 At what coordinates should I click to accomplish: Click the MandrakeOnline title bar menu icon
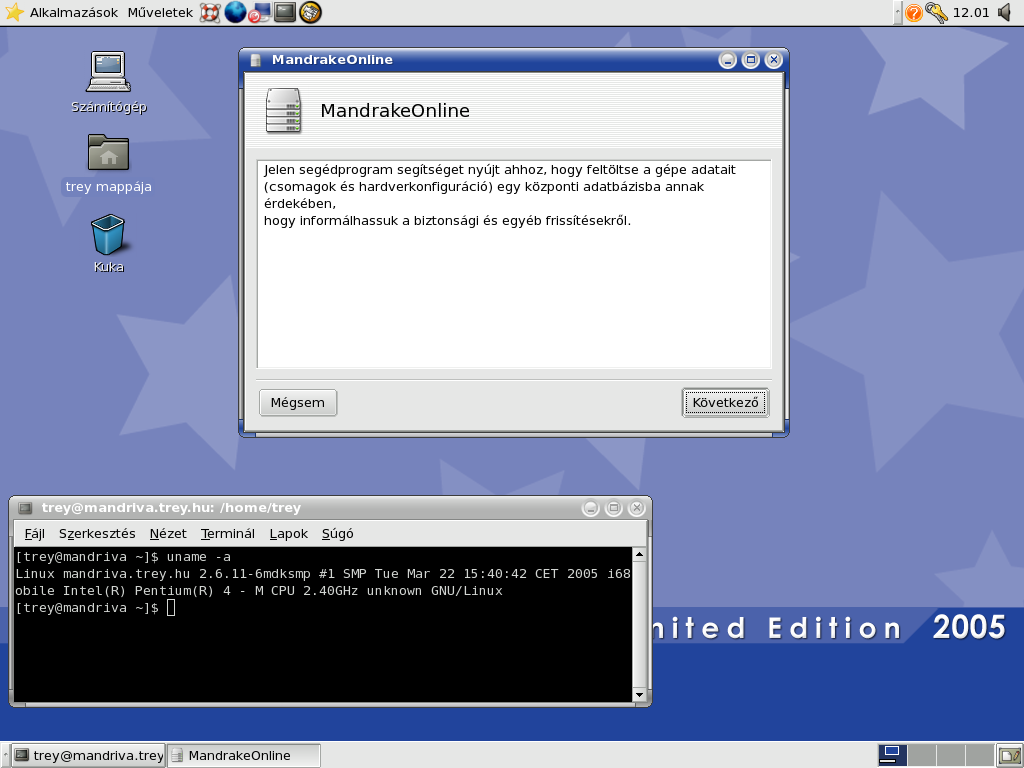256,60
